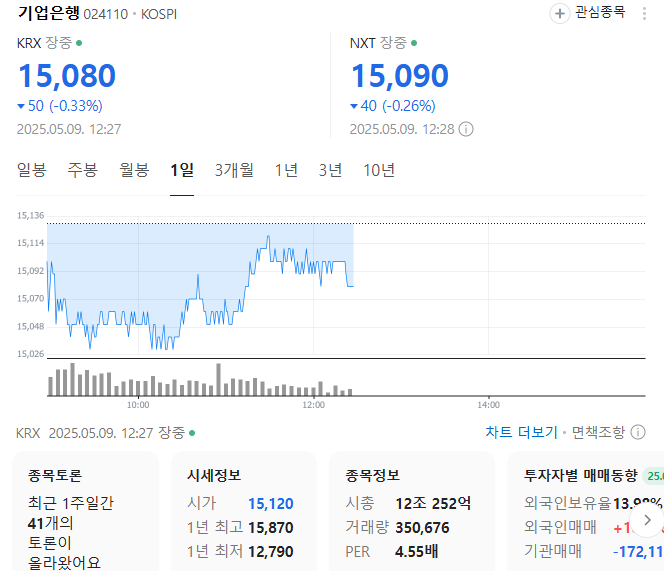
Task: Click 1년 최저 value 12,790
Action: 271,552
